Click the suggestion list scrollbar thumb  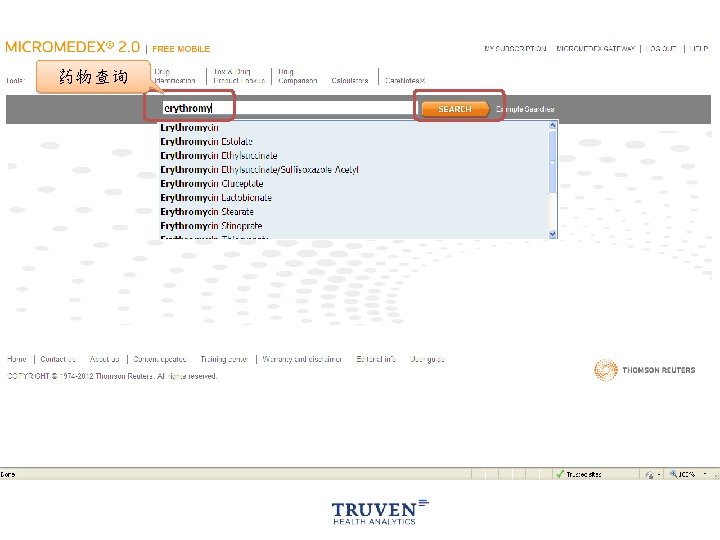(553, 162)
